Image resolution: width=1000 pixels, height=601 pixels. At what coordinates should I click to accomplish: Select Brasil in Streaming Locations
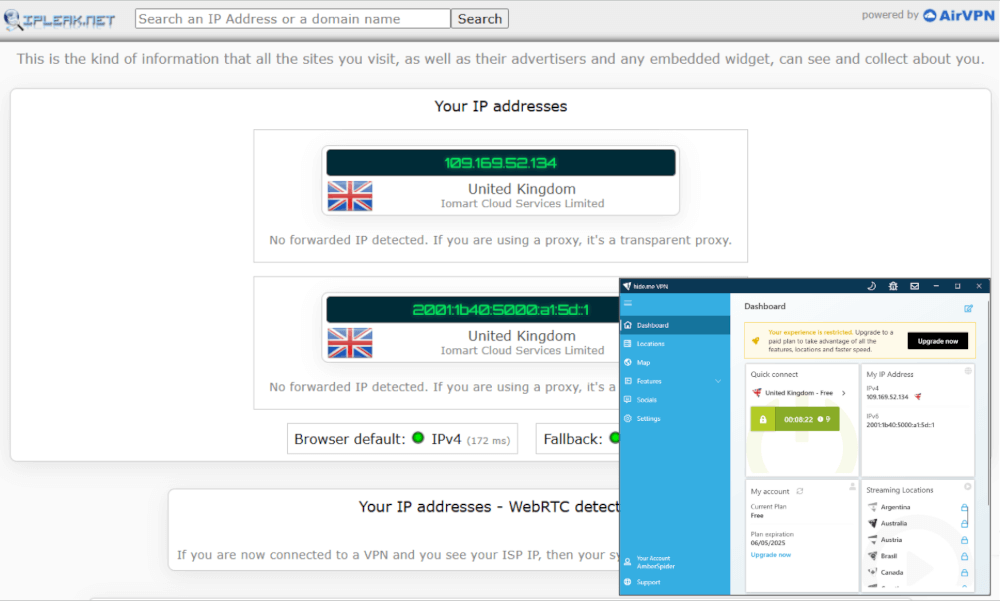888,556
